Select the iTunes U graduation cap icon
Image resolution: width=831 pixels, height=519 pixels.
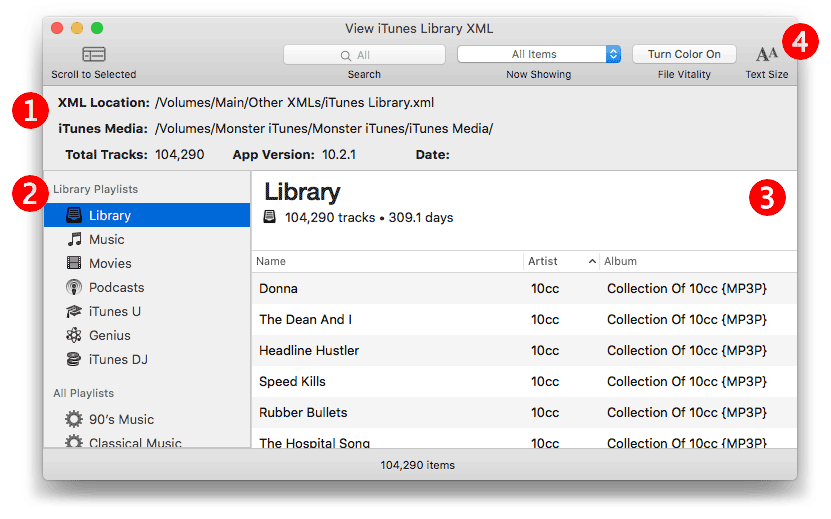74,311
